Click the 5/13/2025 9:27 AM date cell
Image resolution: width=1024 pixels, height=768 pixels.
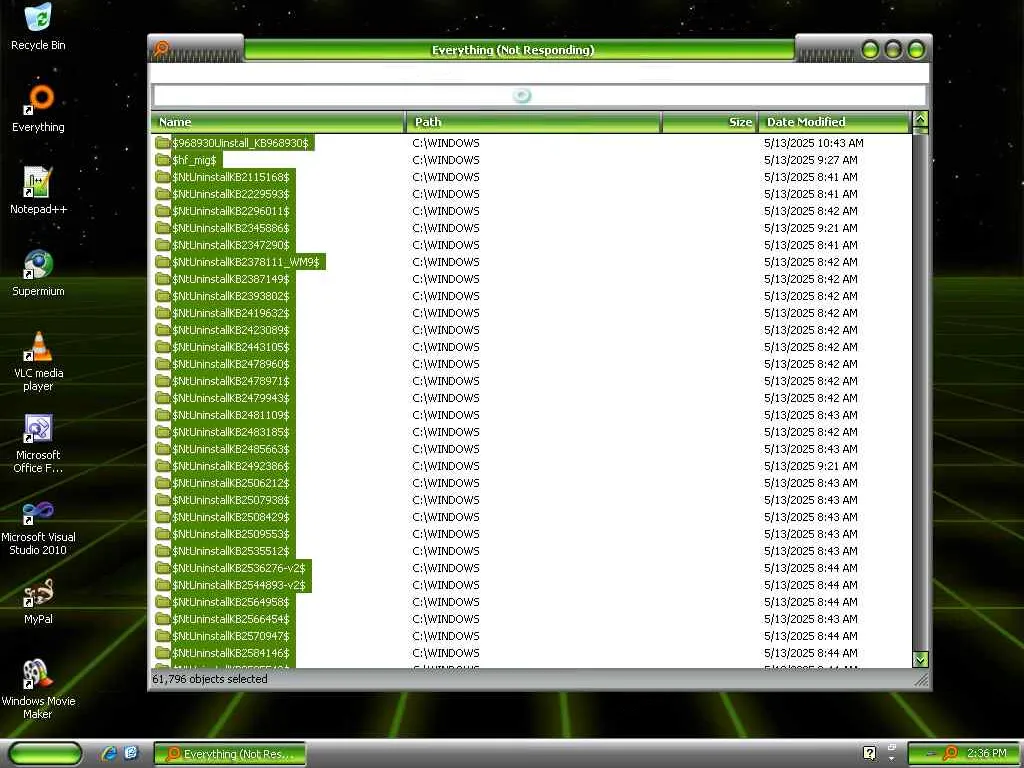[x=810, y=160]
